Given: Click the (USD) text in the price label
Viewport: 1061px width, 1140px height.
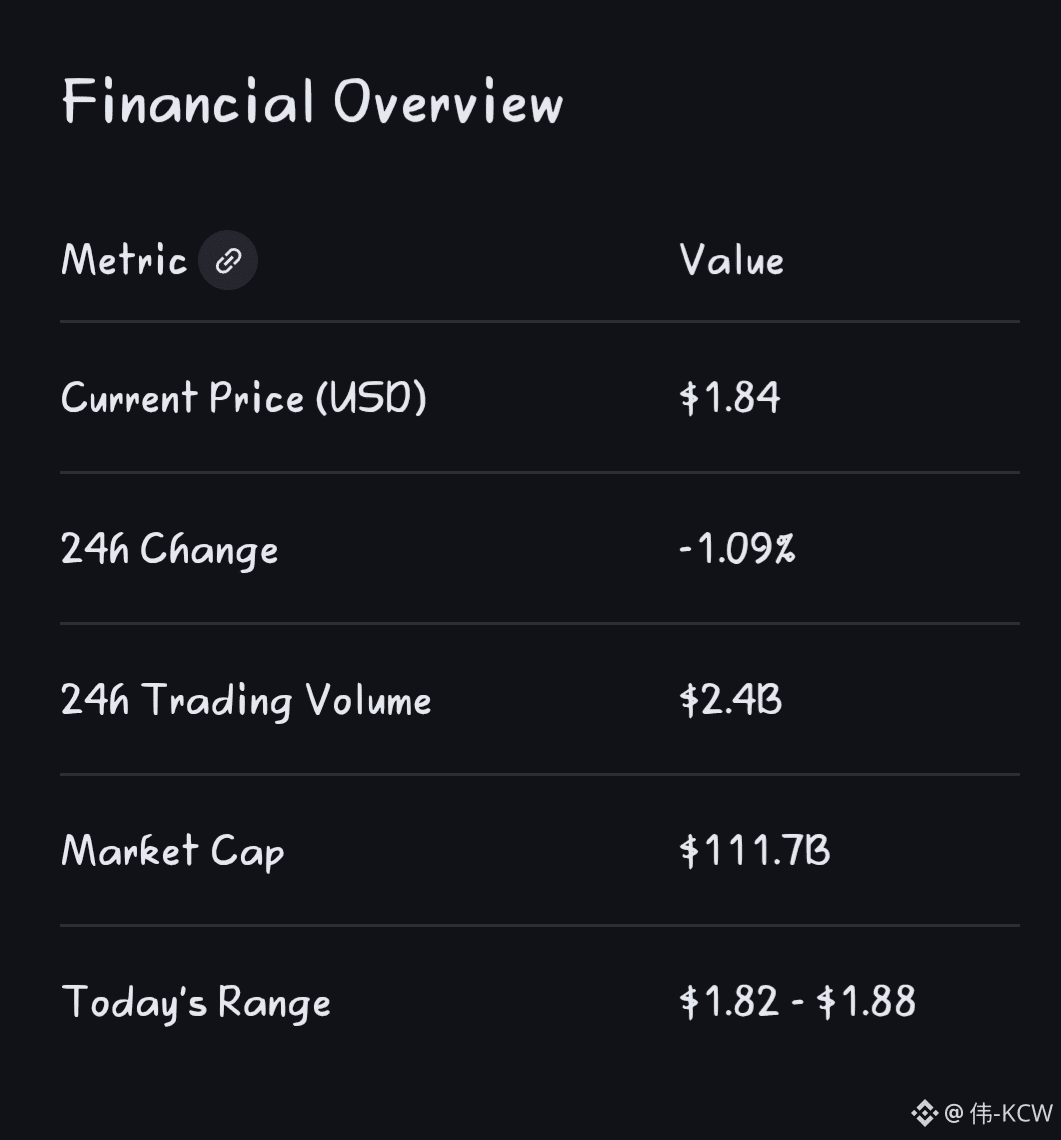Looking at the screenshot, I should pos(371,398).
